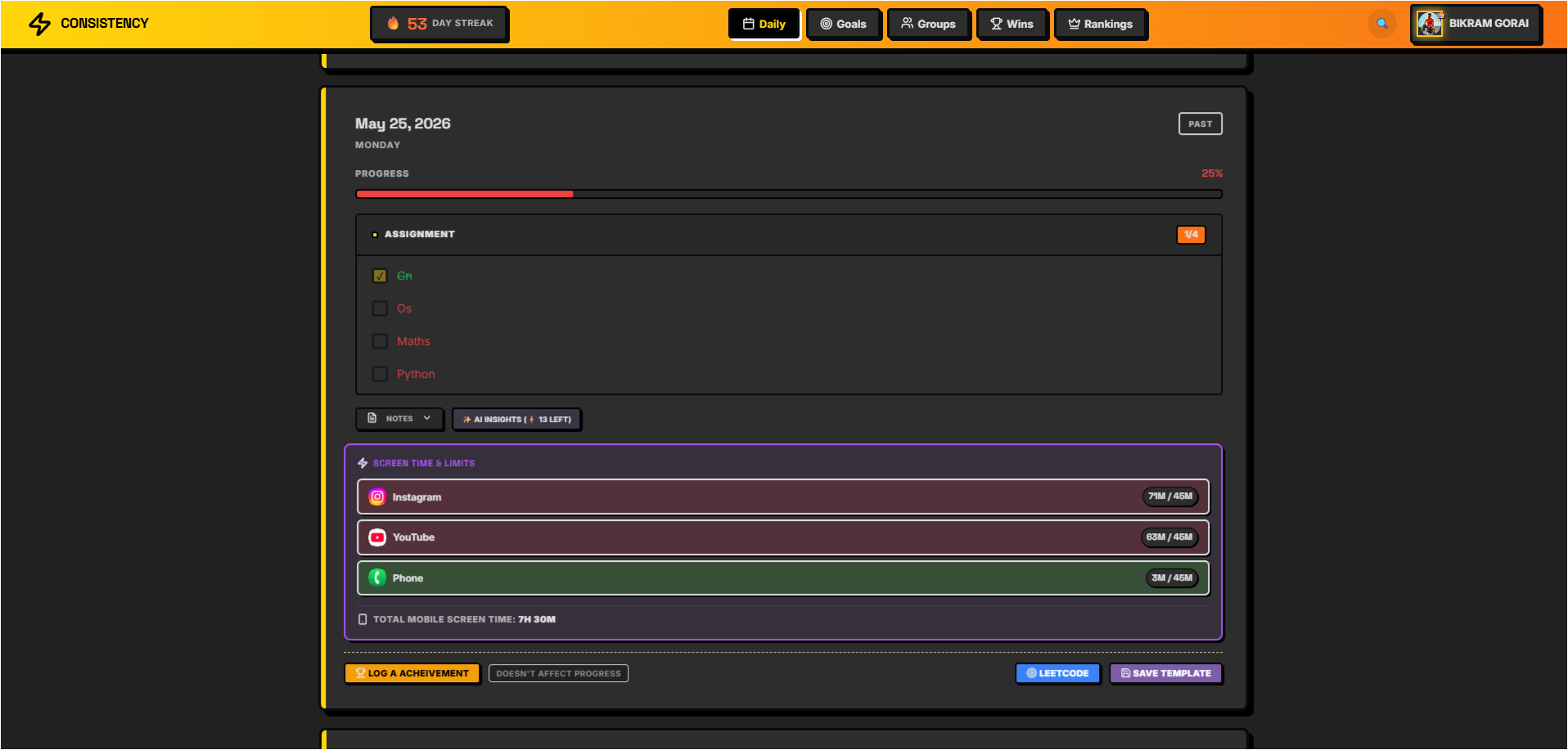Click the flame icon in day streak badge

393,23
